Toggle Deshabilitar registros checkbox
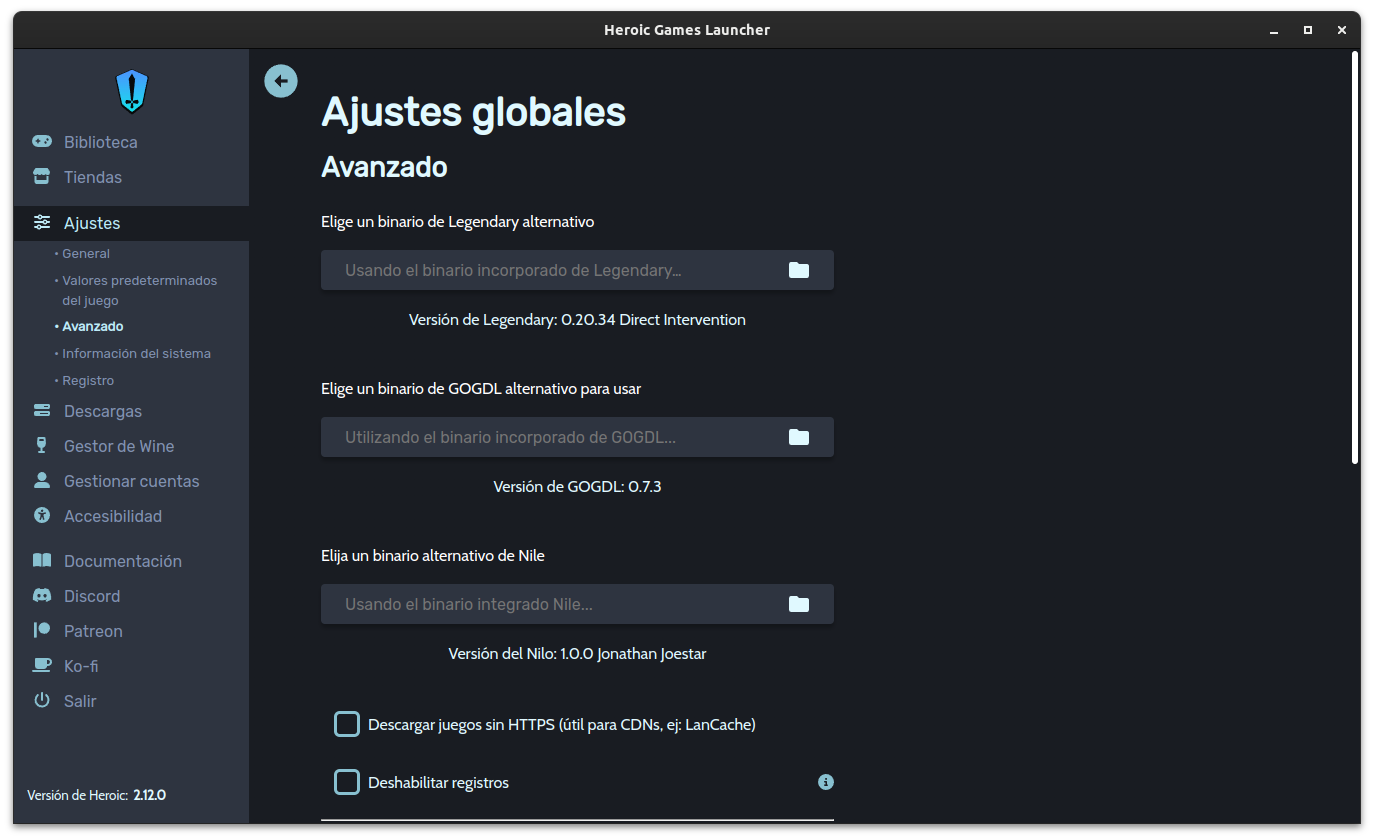The width and height of the screenshot is (1374, 840). (347, 782)
